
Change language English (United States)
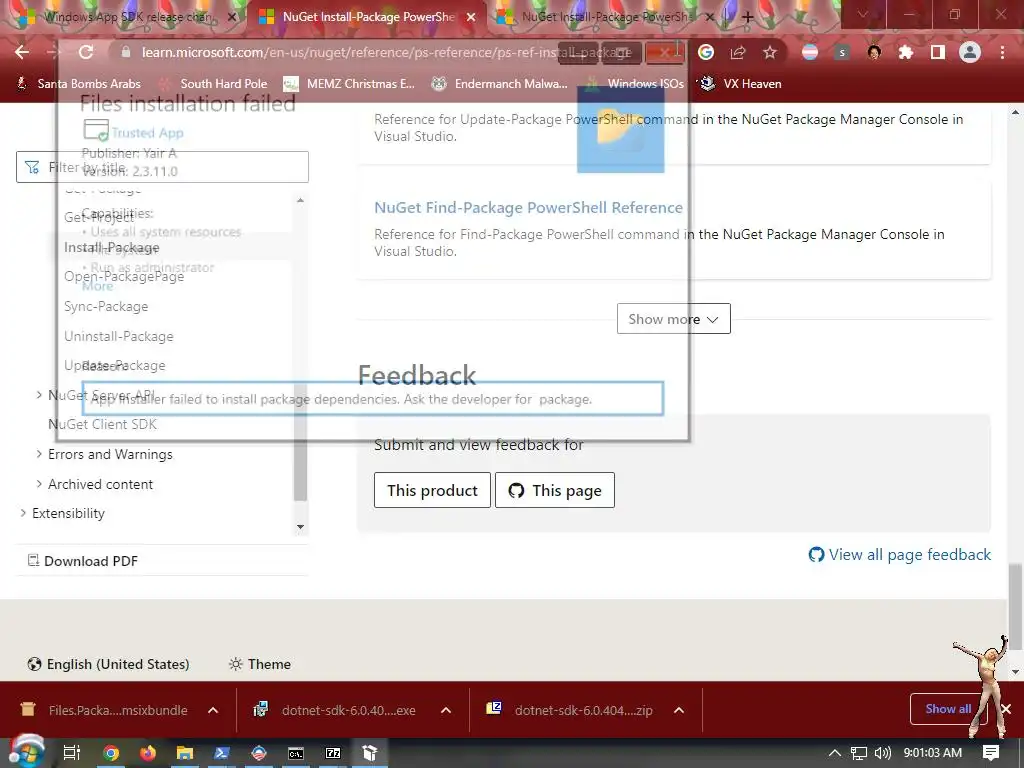(x=108, y=664)
